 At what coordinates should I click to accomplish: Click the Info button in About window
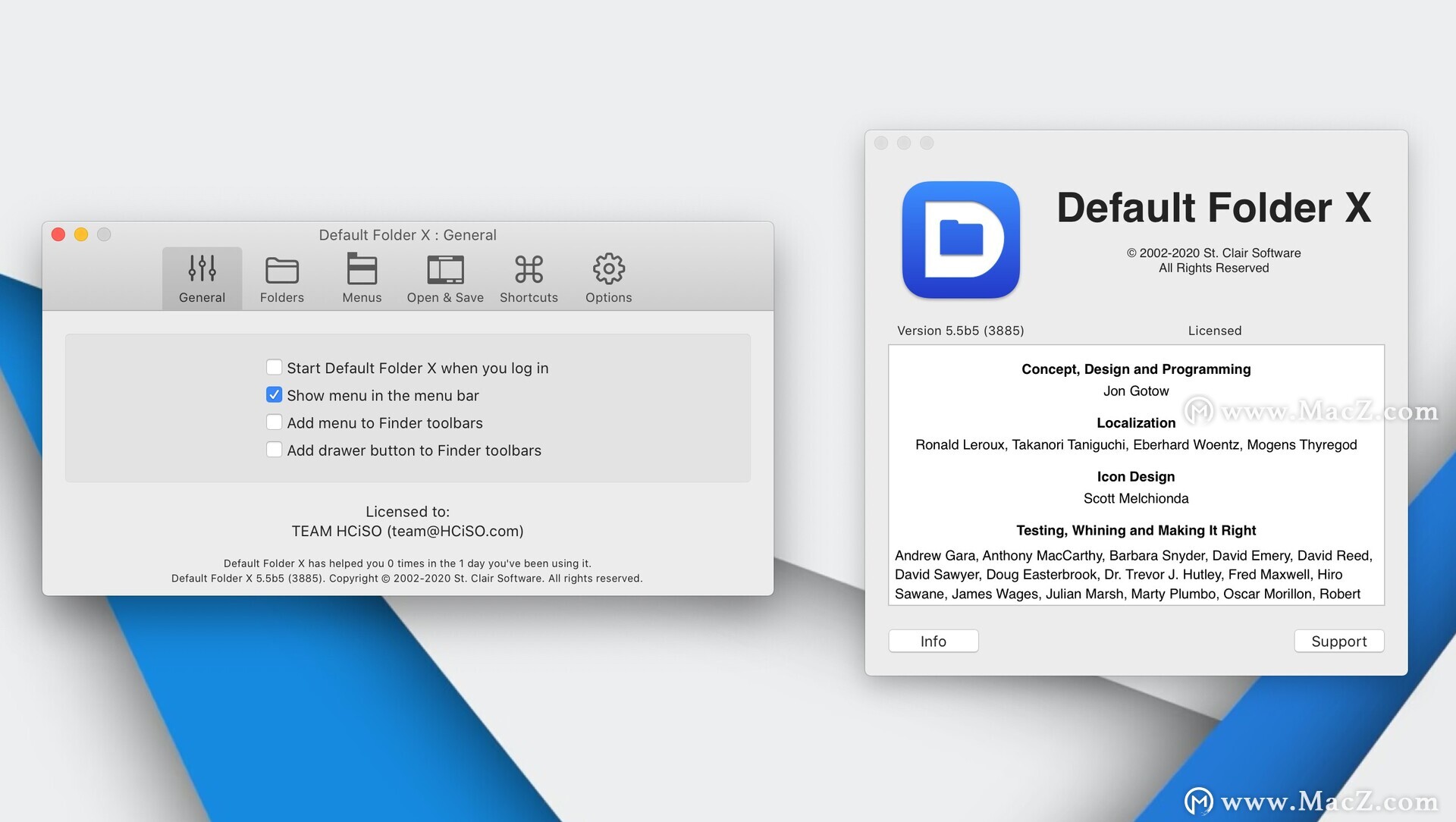tap(934, 641)
